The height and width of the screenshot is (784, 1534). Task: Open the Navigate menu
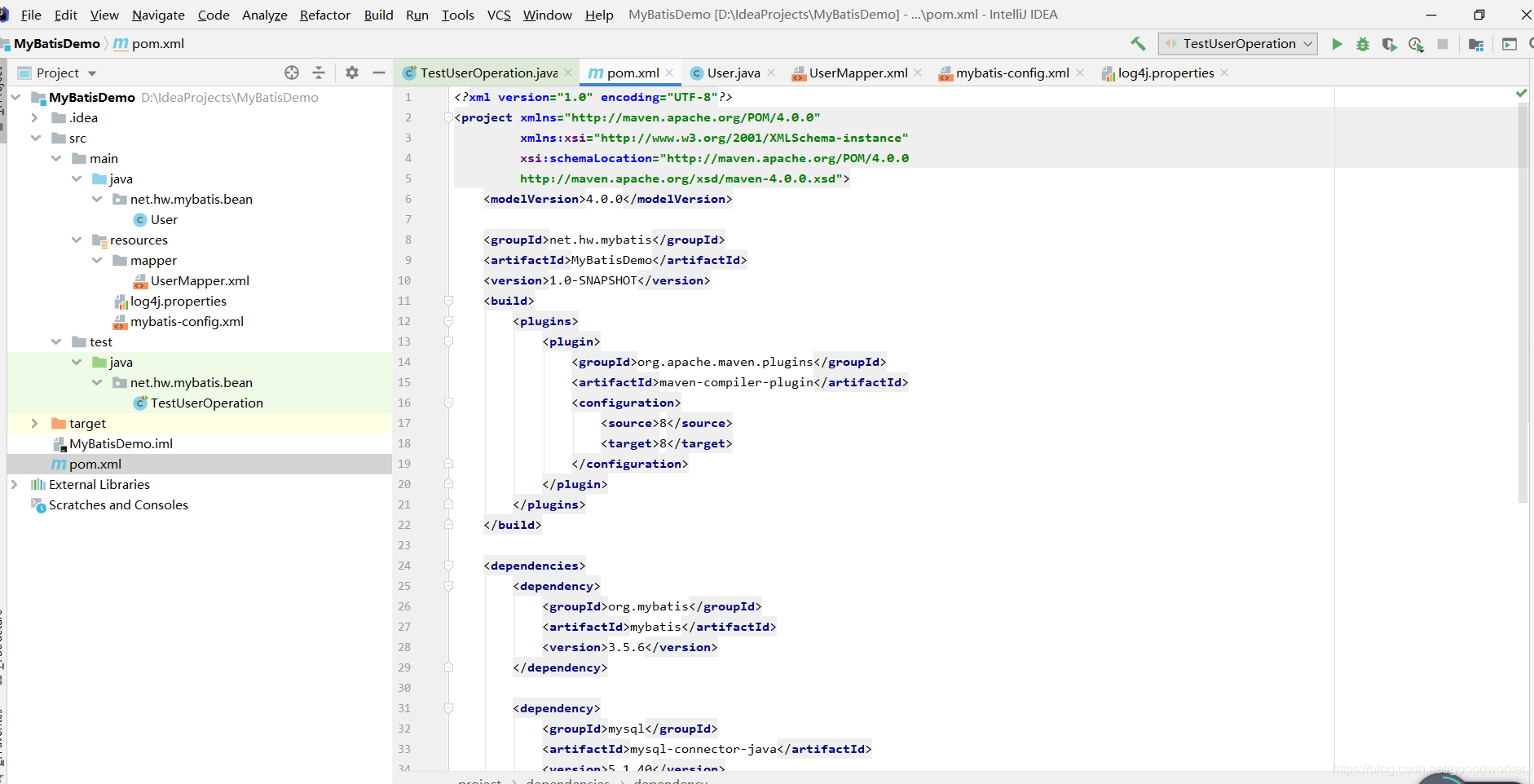tap(158, 15)
